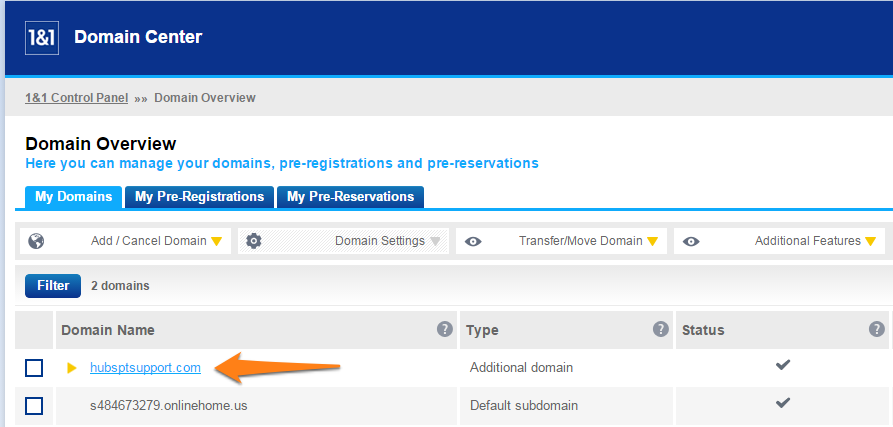This screenshot has width=893, height=427.
Task: Go to 1&1 Control Panel breadcrumb link
Action: (x=76, y=98)
